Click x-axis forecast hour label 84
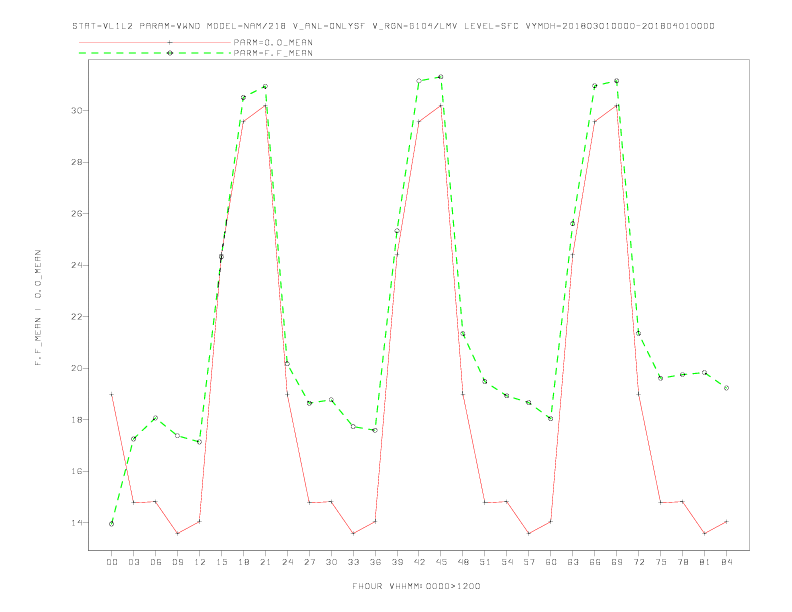The width and height of the screenshot is (792, 612). tap(726, 562)
